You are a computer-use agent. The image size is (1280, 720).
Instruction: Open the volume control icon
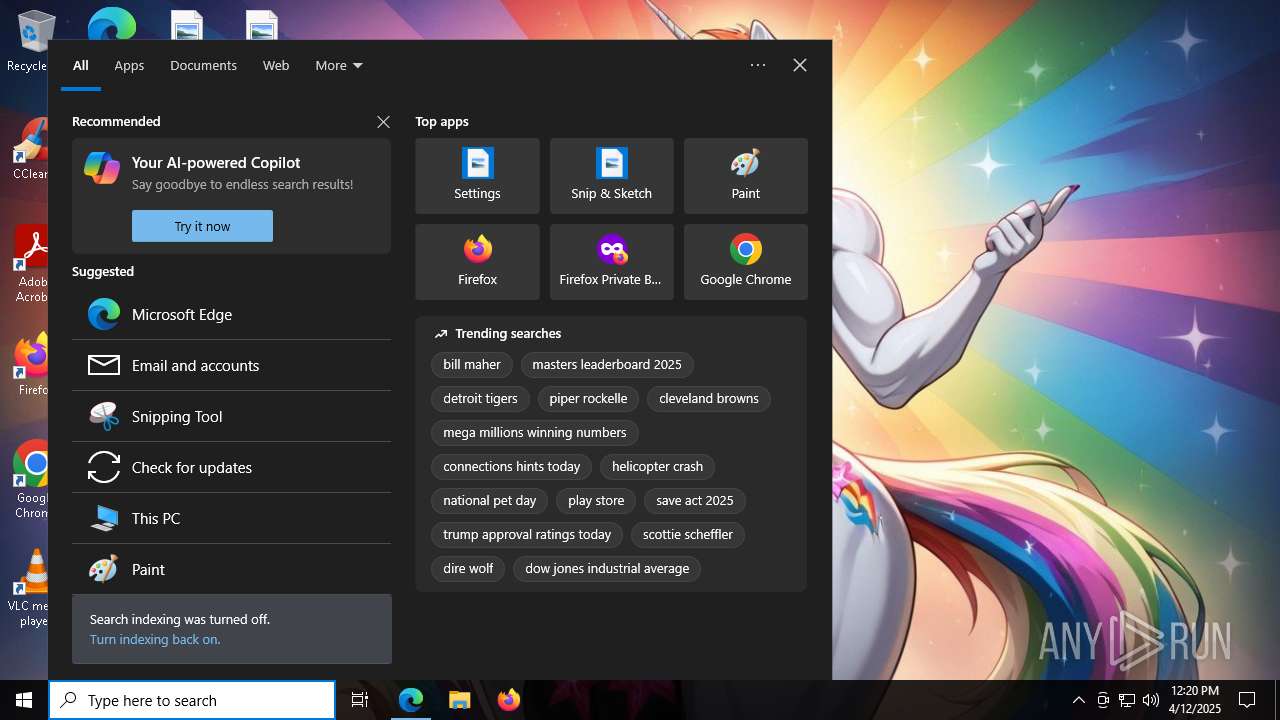(x=1151, y=700)
